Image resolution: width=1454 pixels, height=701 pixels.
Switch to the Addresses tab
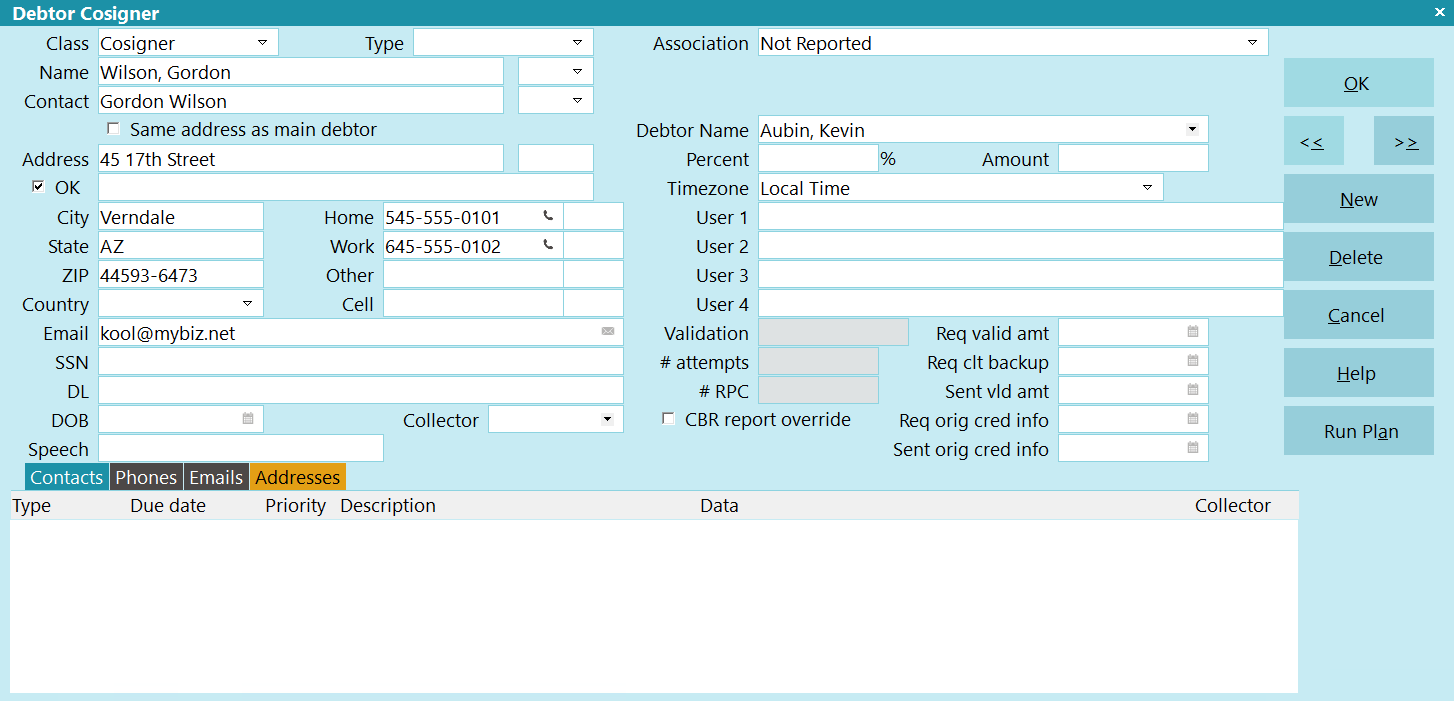[298, 477]
